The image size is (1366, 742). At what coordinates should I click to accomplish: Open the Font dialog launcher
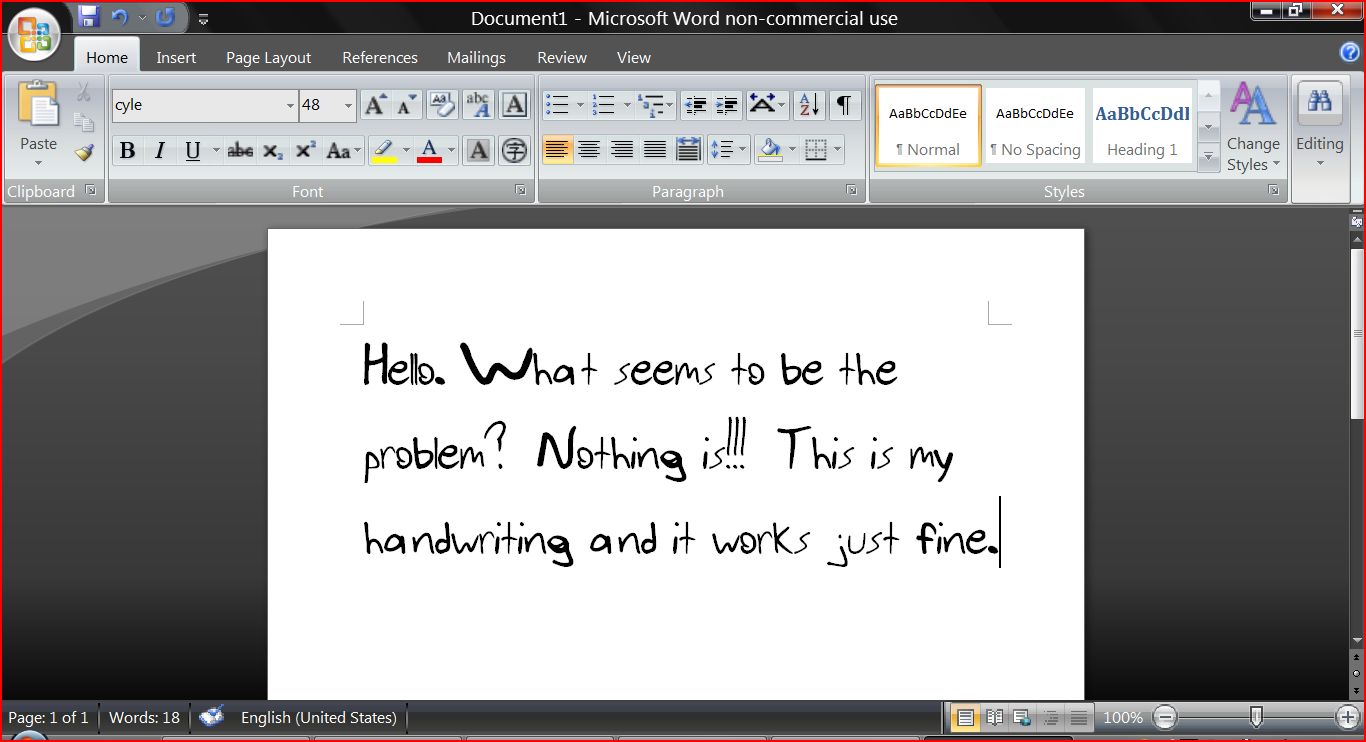(520, 190)
